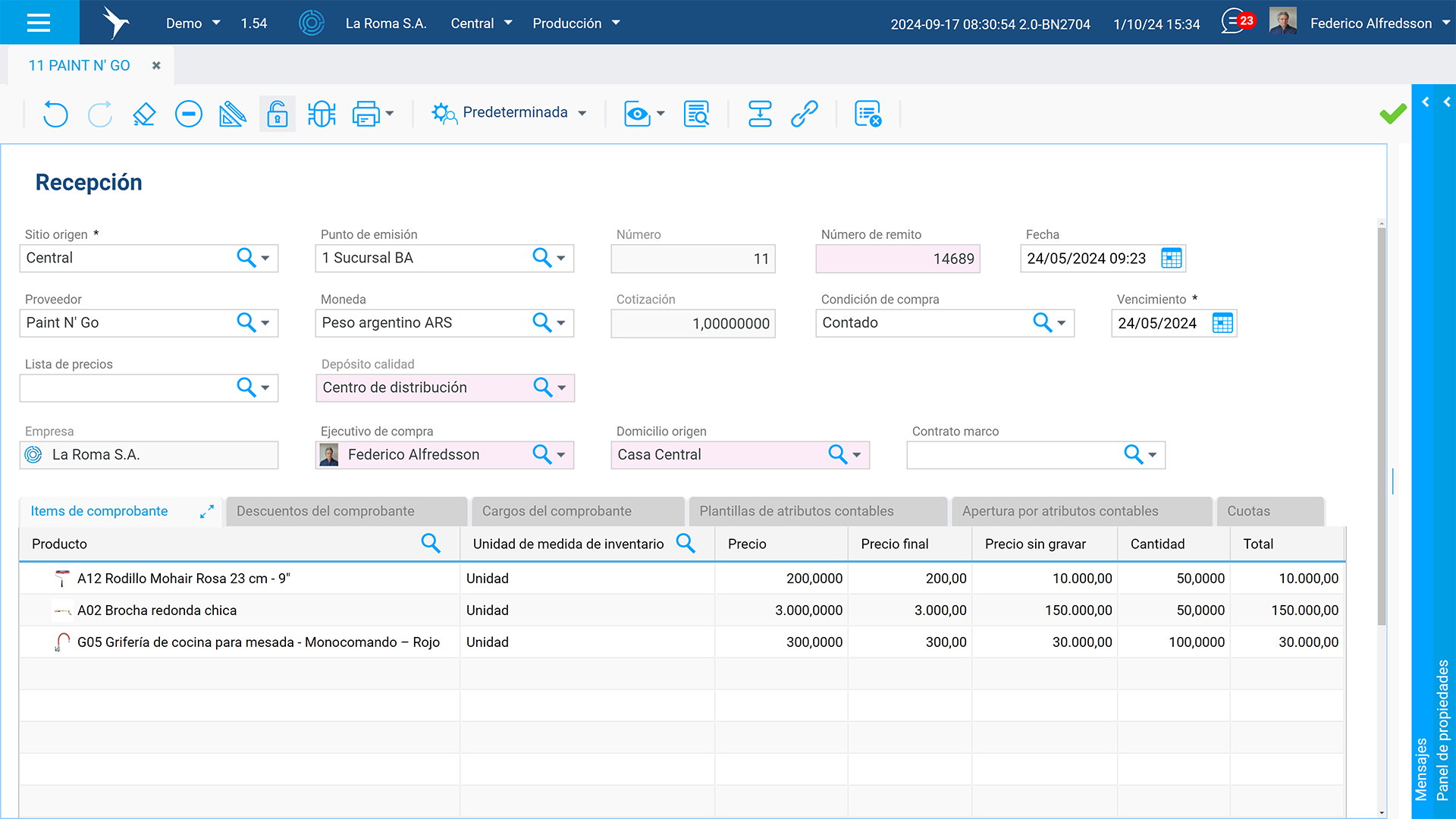Expand the Condición de compra dropdown arrow
This screenshot has height=819, width=1456.
[1062, 323]
